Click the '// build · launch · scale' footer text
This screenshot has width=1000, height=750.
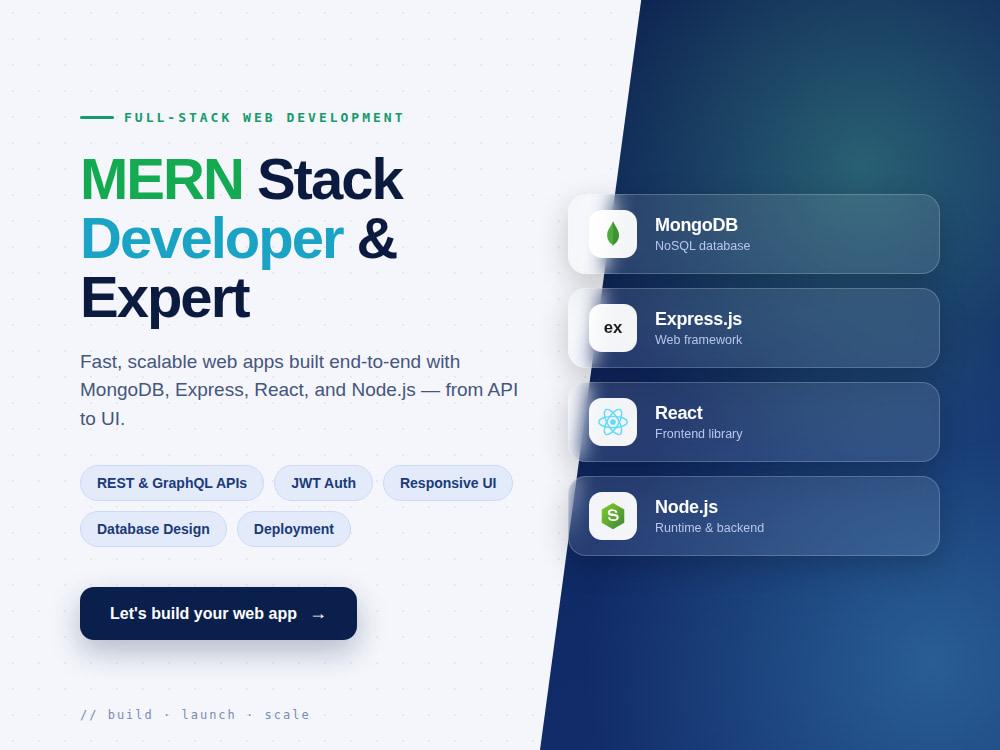(x=195, y=714)
